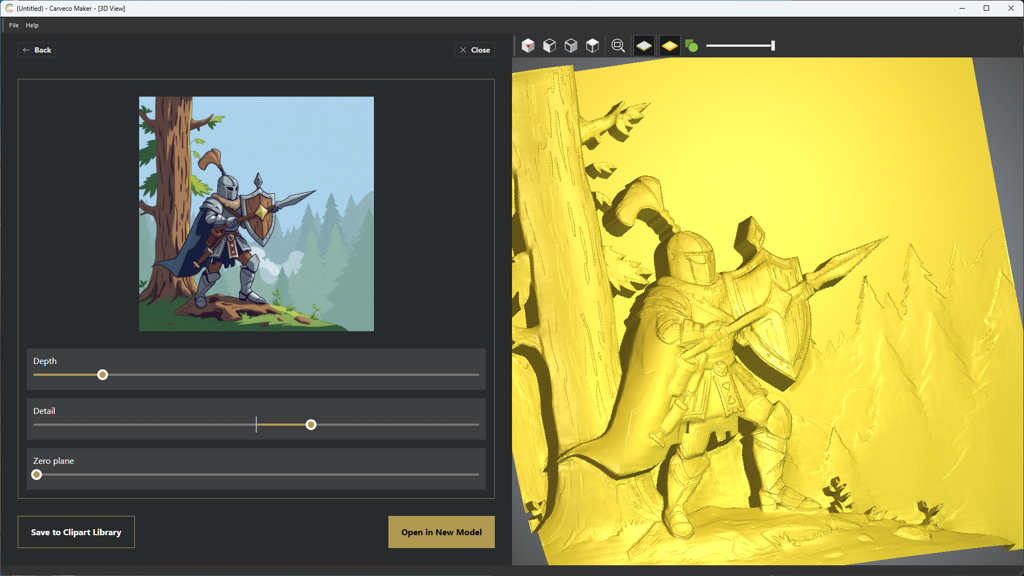The image size is (1024, 576).
Task: Close the relief preview panel
Action: (474, 50)
